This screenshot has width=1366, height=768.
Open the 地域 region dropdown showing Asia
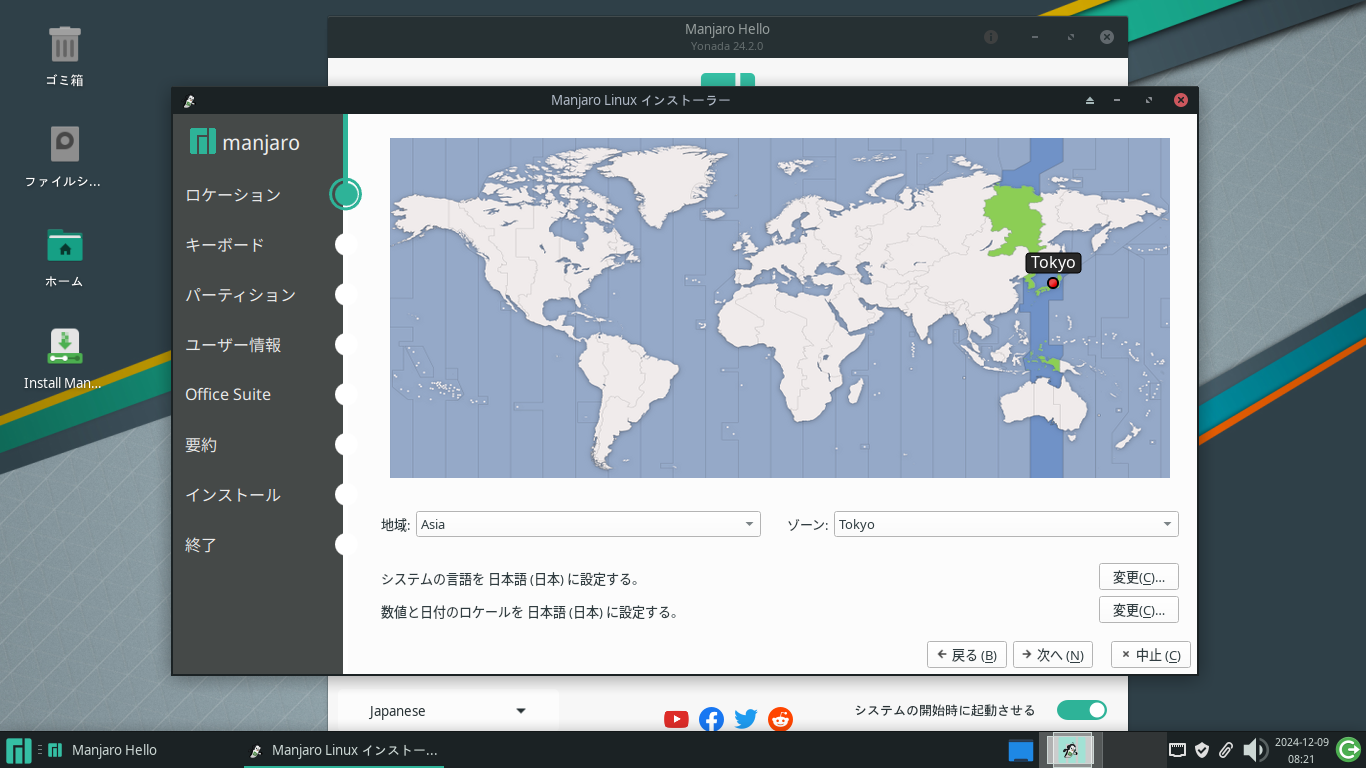pyautogui.click(x=588, y=524)
